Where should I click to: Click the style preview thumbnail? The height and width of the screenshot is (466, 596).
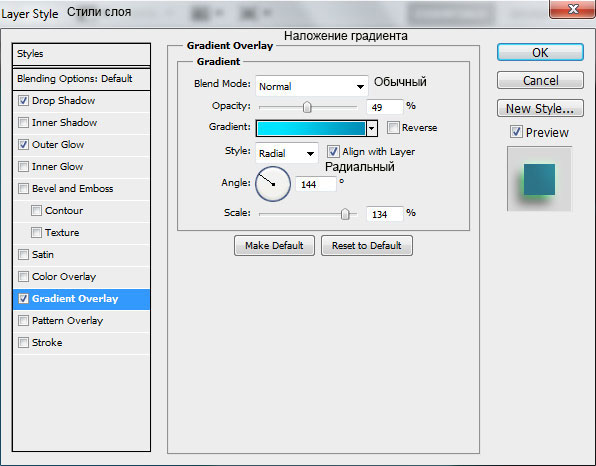pyautogui.click(x=539, y=179)
